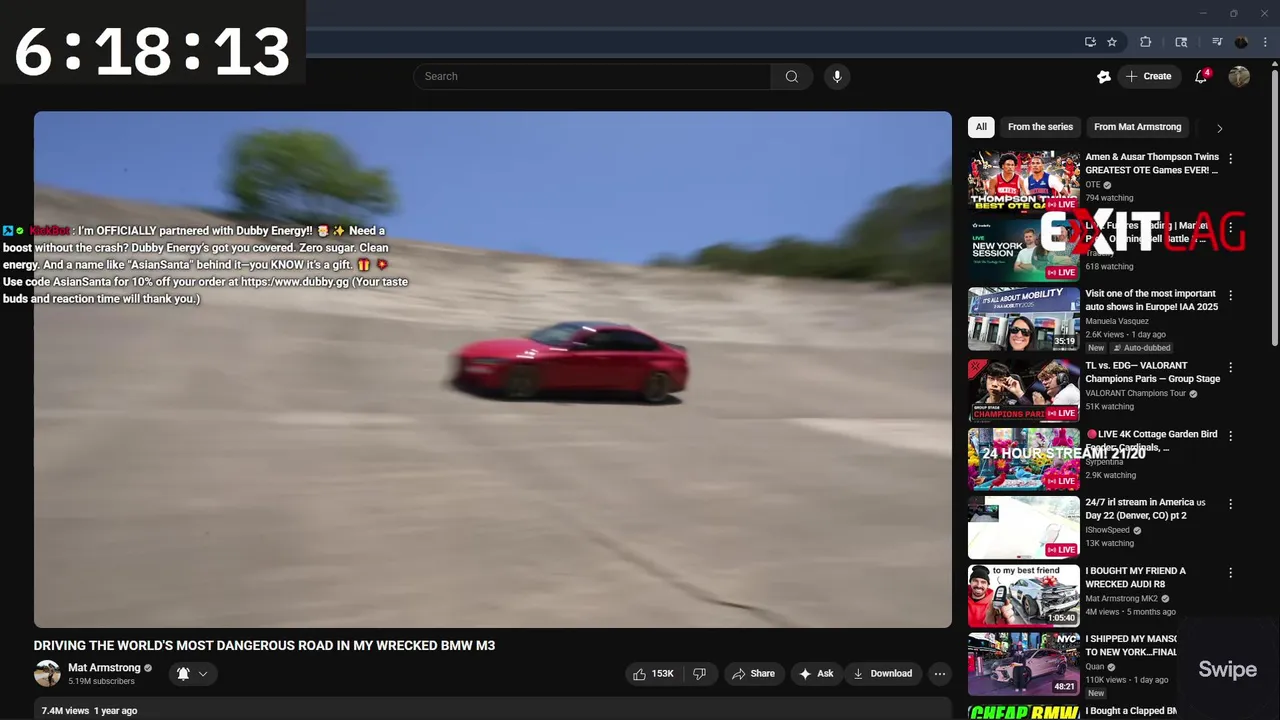Click the video title about wrecked BMW M3
This screenshot has width=1280, height=720.
[264, 646]
